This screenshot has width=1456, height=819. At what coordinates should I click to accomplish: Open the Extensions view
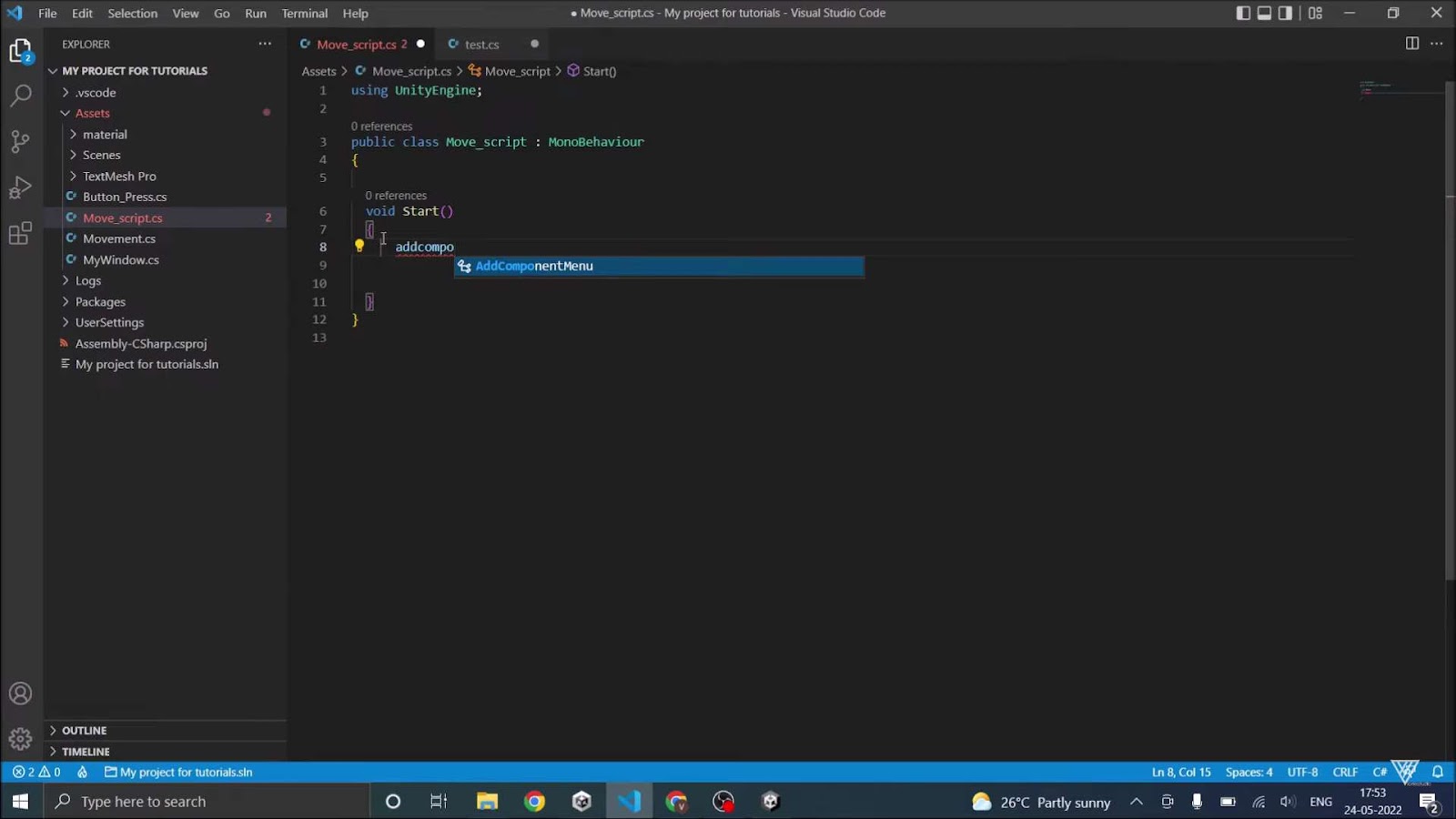pyautogui.click(x=20, y=234)
